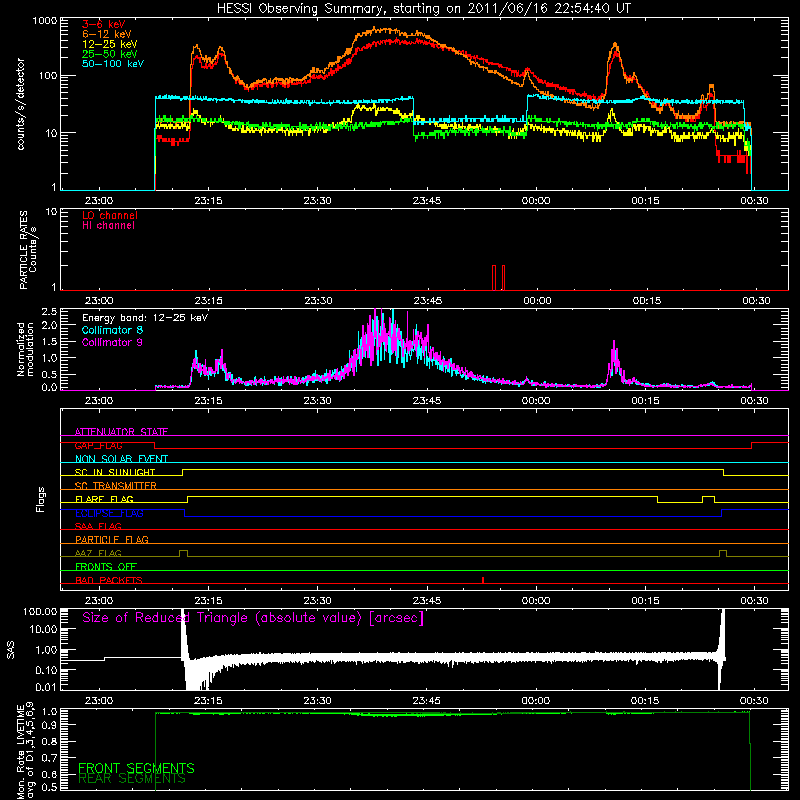Select the FRONTS_OFF flag label
Viewport: 800px width, 800px height.
click(106, 567)
